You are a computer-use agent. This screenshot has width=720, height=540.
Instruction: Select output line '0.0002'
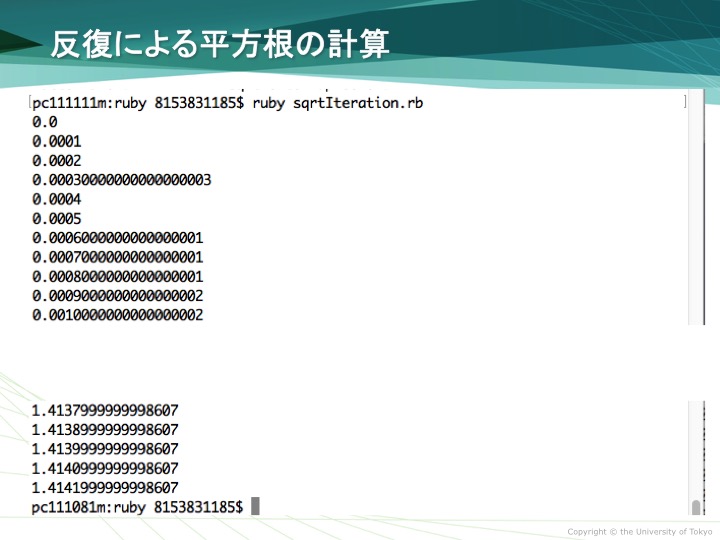pyautogui.click(x=56, y=160)
